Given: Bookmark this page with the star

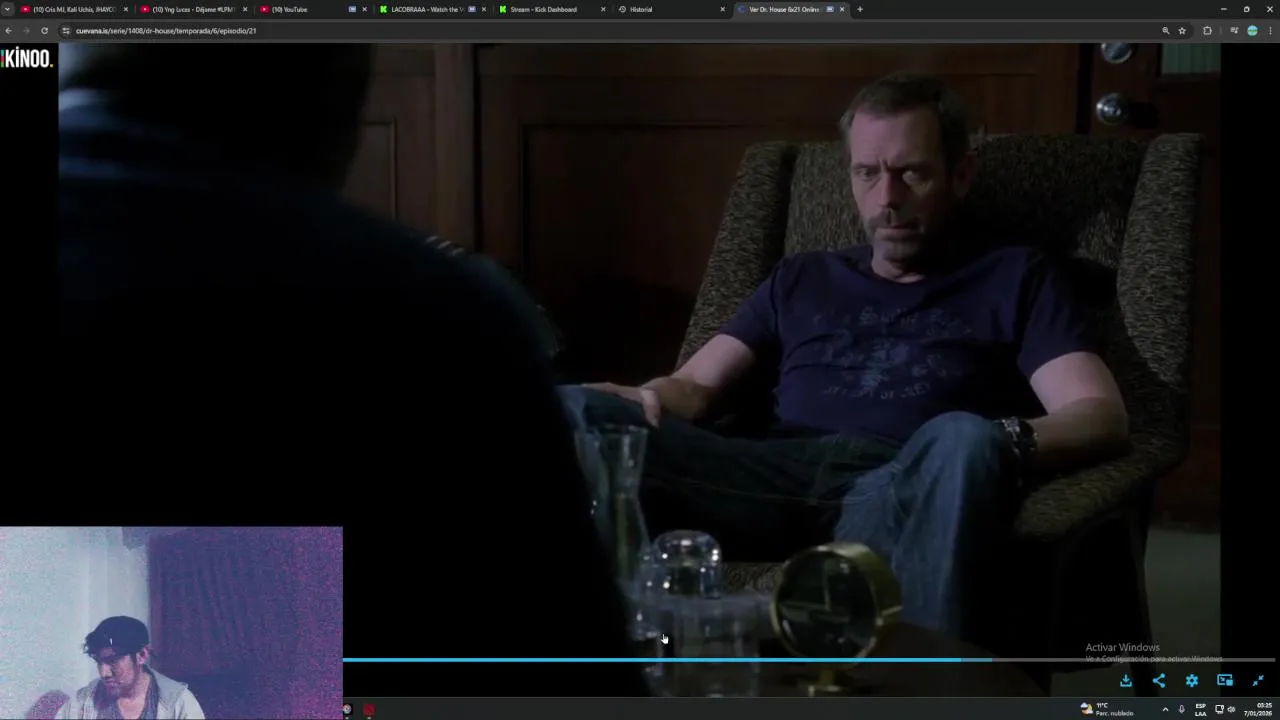Looking at the screenshot, I should pos(1182,31).
